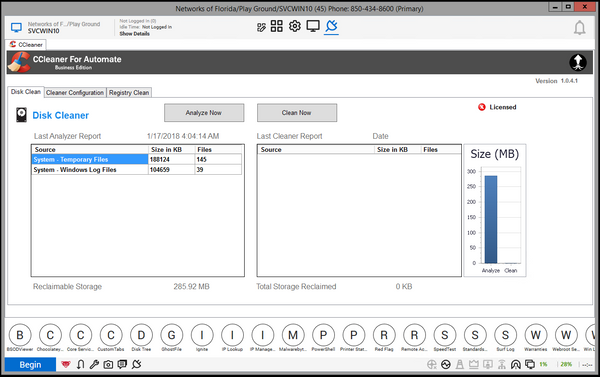Switch to the Cleaner Configuration tab

75,93
